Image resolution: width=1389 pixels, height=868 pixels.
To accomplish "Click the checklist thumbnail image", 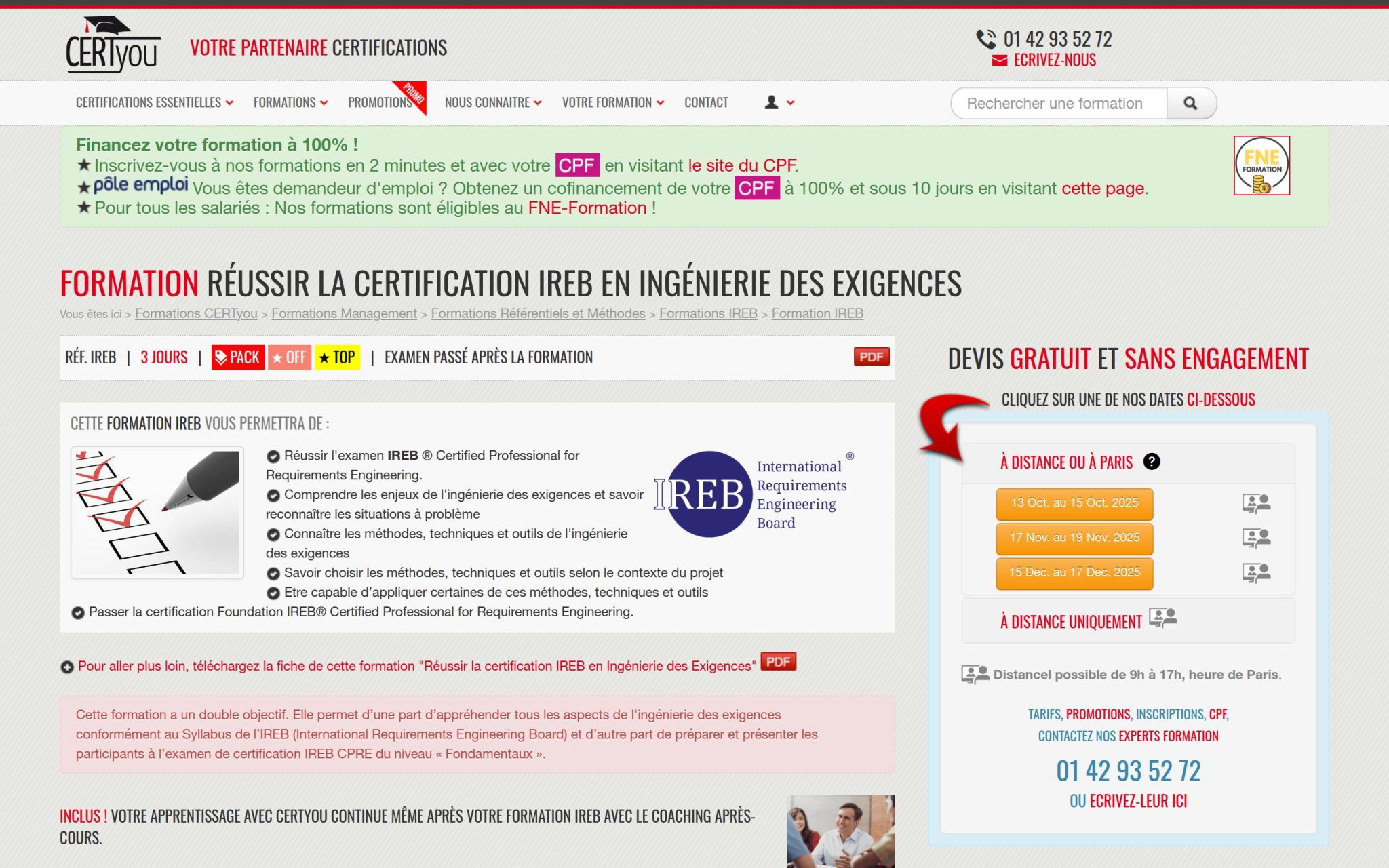I will (157, 513).
